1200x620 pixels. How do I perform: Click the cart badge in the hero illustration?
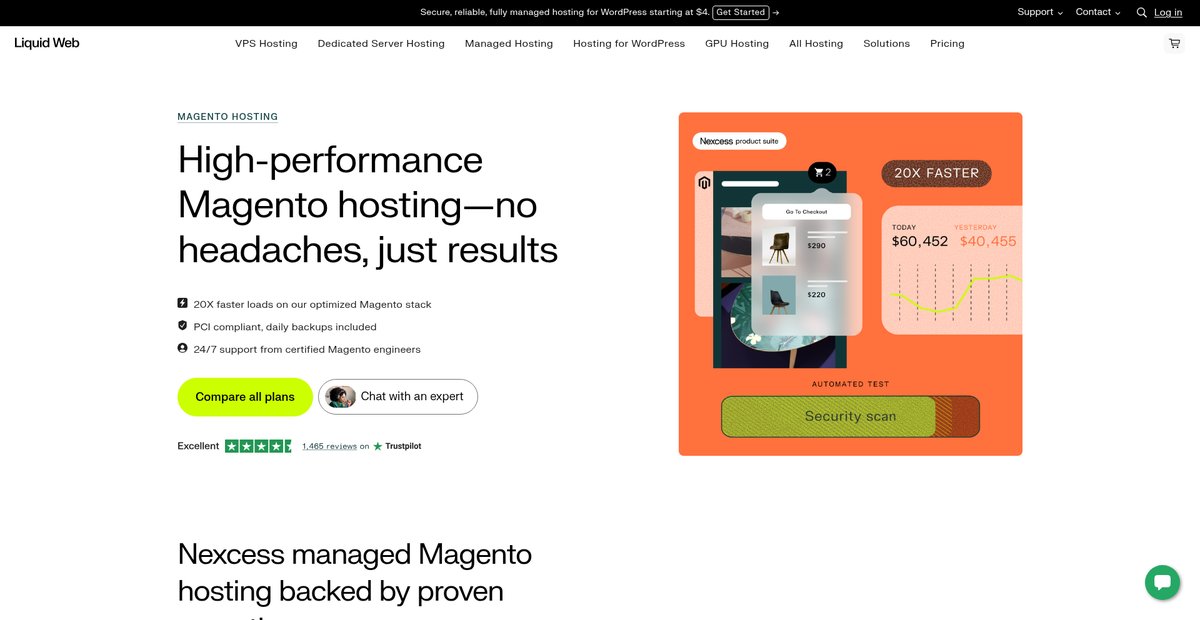pyautogui.click(x=822, y=172)
